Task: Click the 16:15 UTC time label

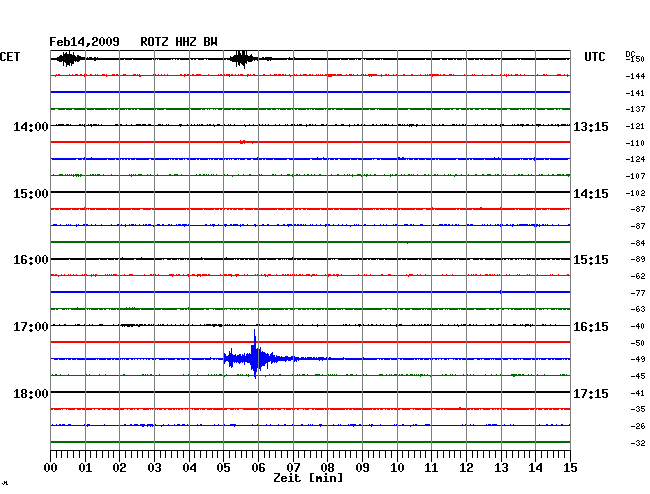Action: (x=591, y=327)
